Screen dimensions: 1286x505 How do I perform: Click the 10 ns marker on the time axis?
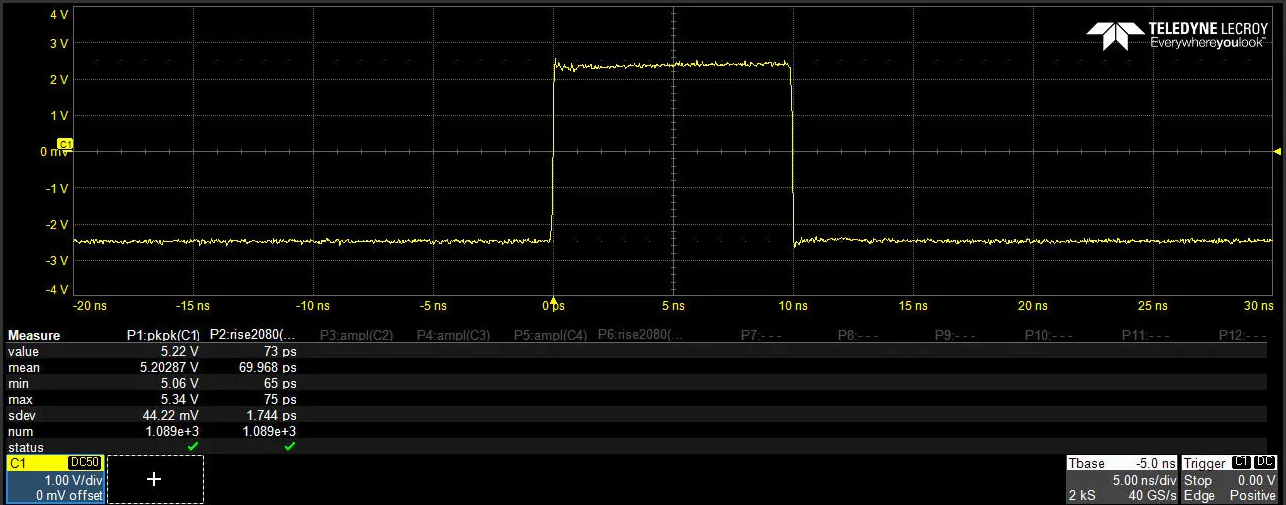pyautogui.click(x=793, y=303)
